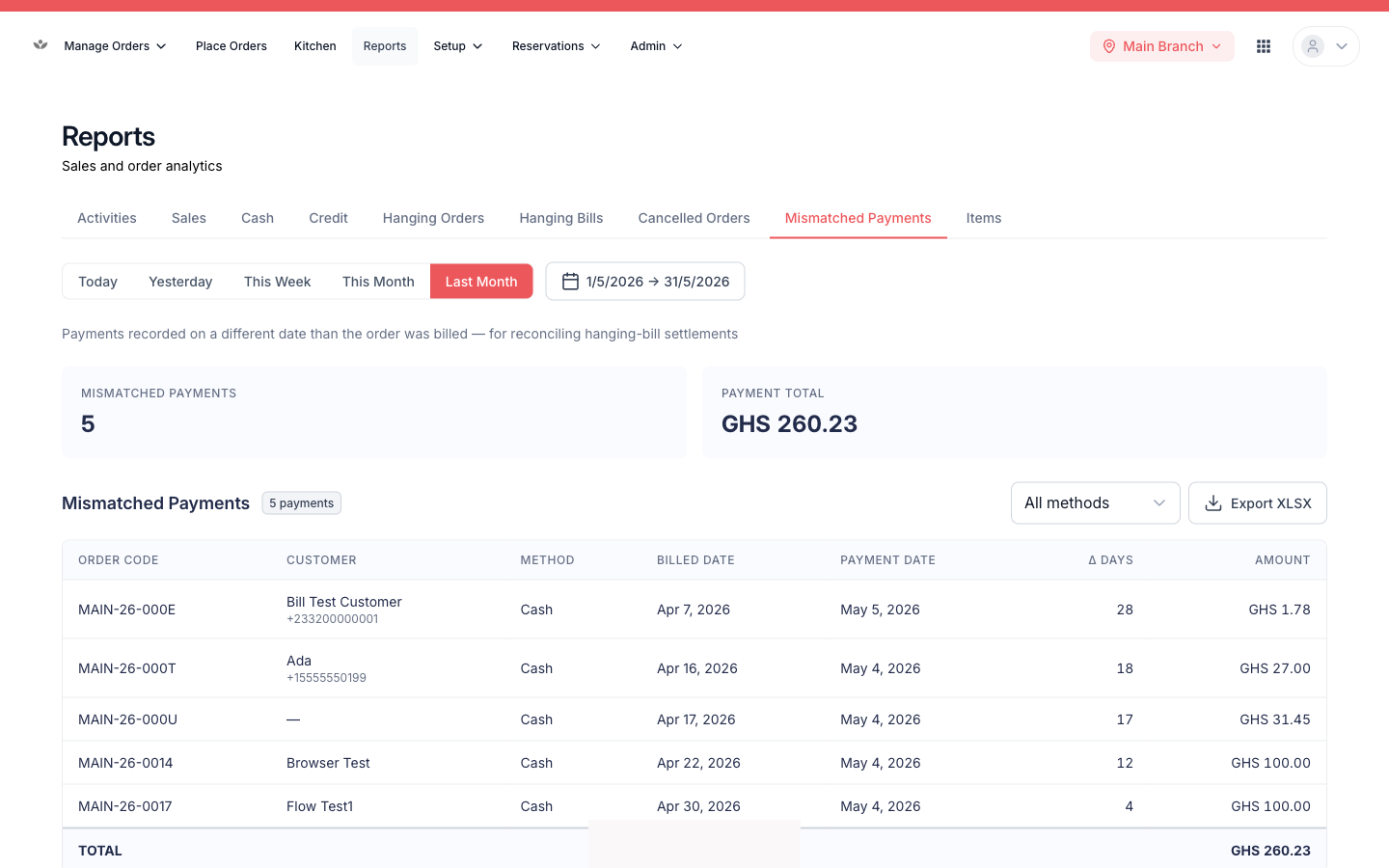Click order code MAIN-26-000E
The image size is (1389, 868).
(126, 610)
